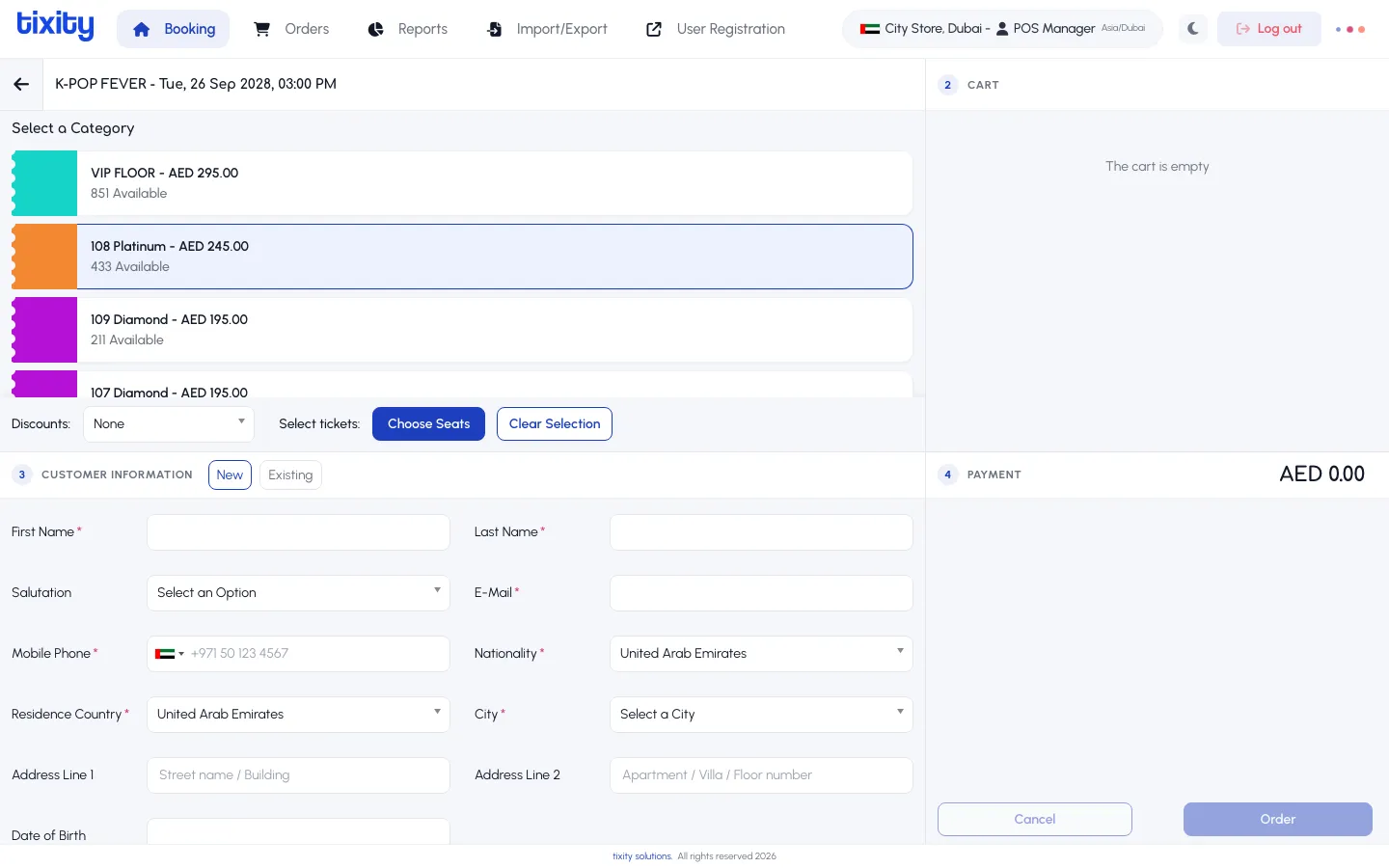Viewport: 1389px width, 868px height.
Task: Toggle dark mode moon icon
Action: (1193, 29)
